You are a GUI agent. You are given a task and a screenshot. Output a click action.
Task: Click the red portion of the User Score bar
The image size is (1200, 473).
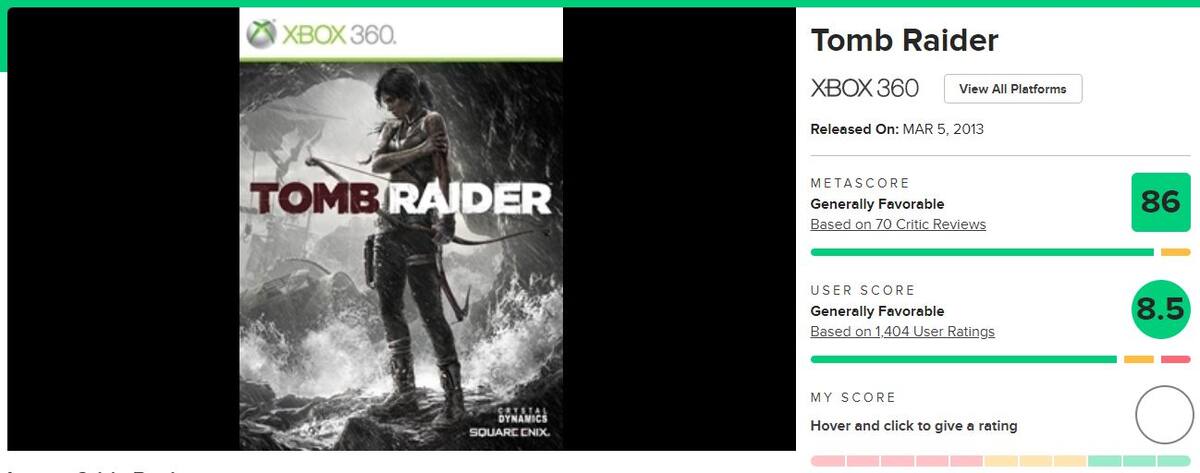pyautogui.click(x=1176, y=359)
